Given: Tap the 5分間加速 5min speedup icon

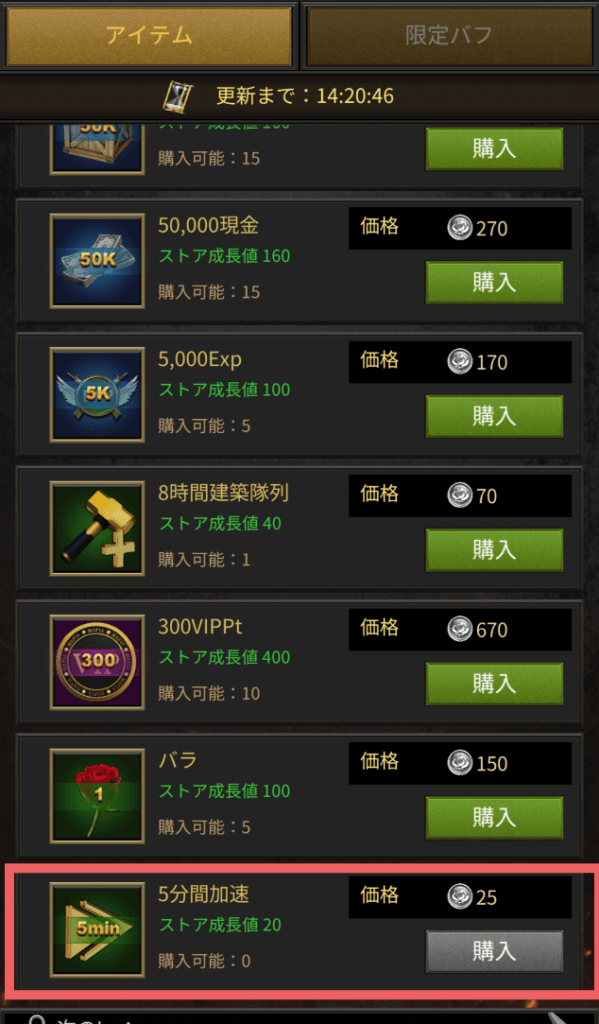Looking at the screenshot, I should coord(97,929).
